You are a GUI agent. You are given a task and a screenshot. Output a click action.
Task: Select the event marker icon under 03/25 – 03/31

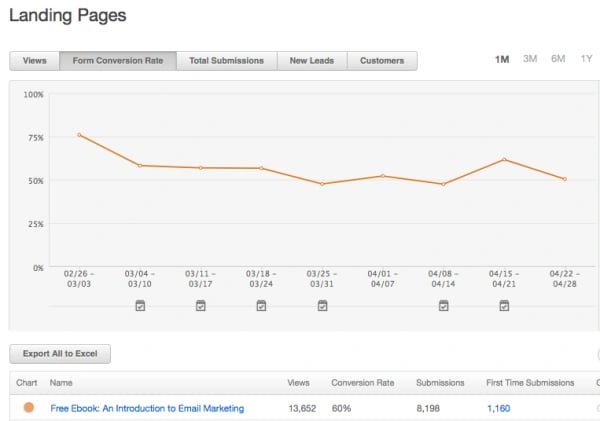pos(322,306)
